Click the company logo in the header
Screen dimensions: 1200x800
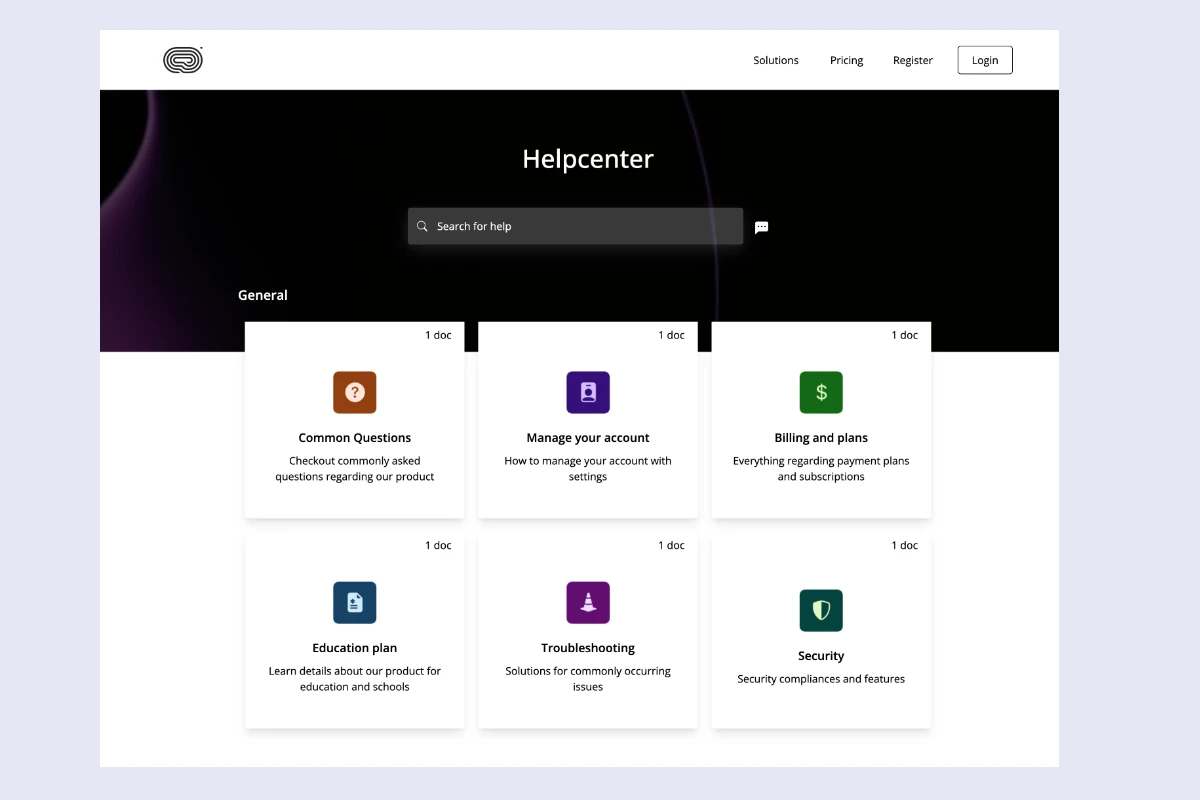pos(183,60)
